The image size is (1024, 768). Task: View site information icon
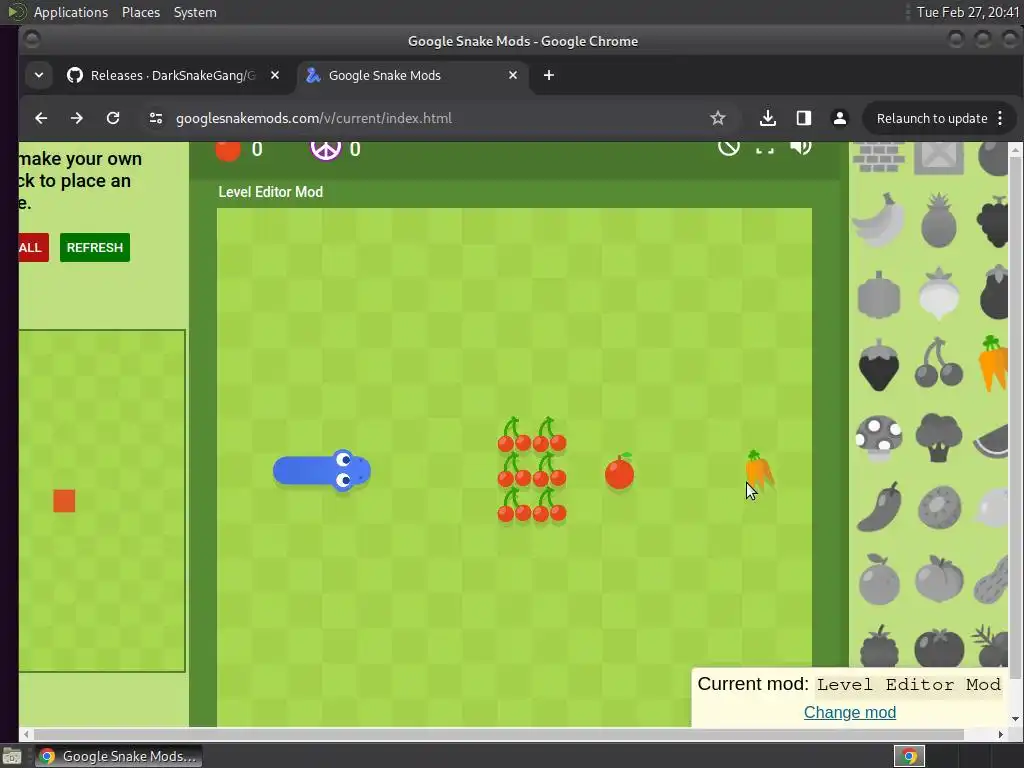pos(155,118)
